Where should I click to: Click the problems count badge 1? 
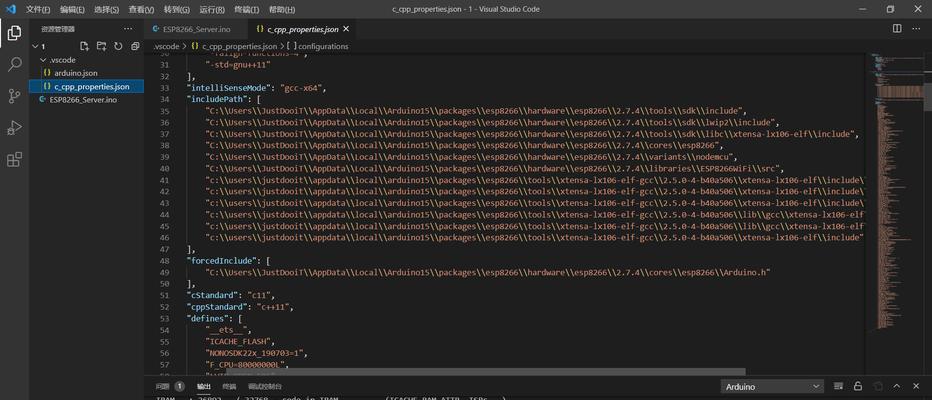pyautogui.click(x=180, y=386)
